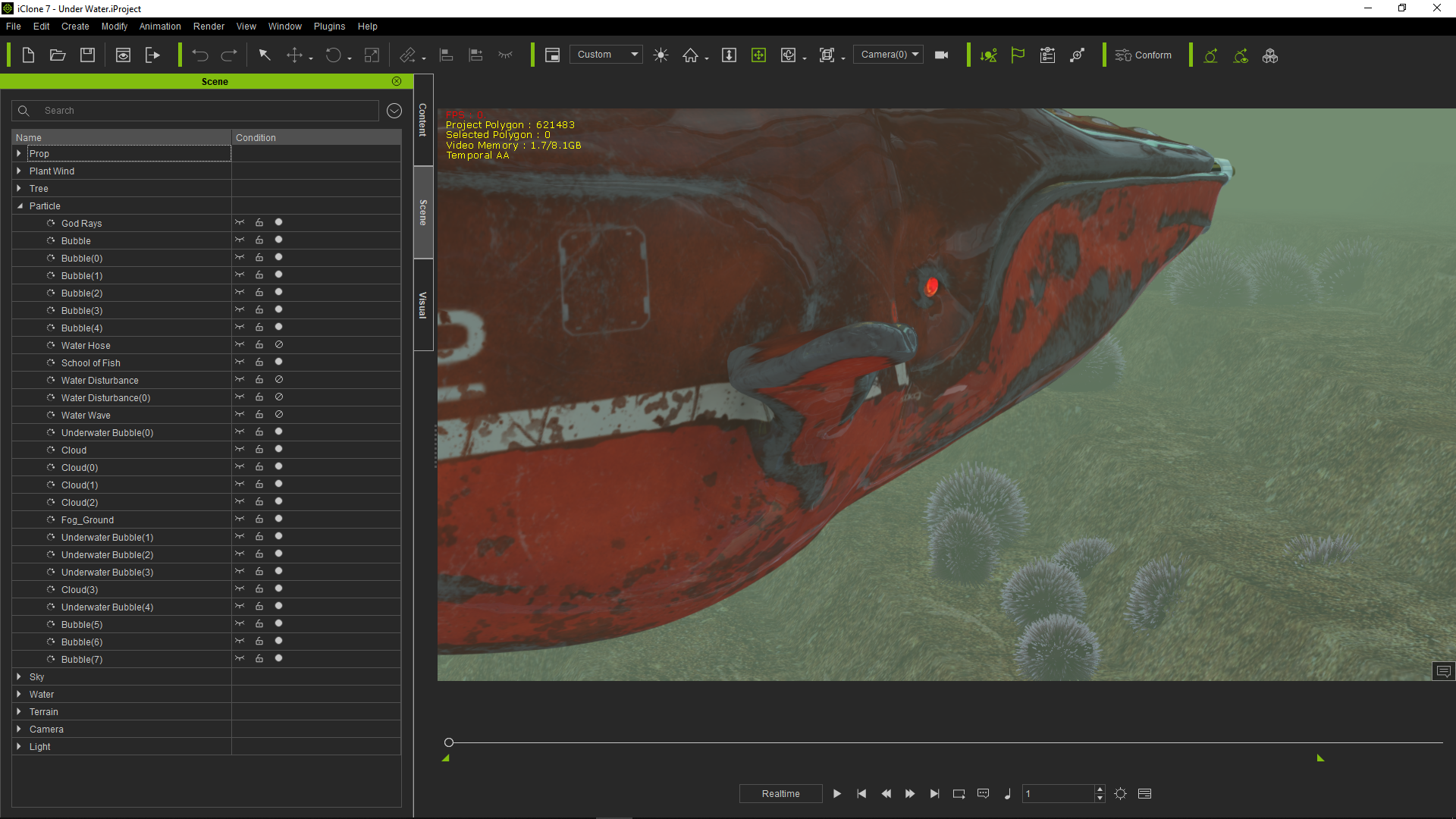Open the File menu
The height and width of the screenshot is (819, 1456).
(x=14, y=26)
